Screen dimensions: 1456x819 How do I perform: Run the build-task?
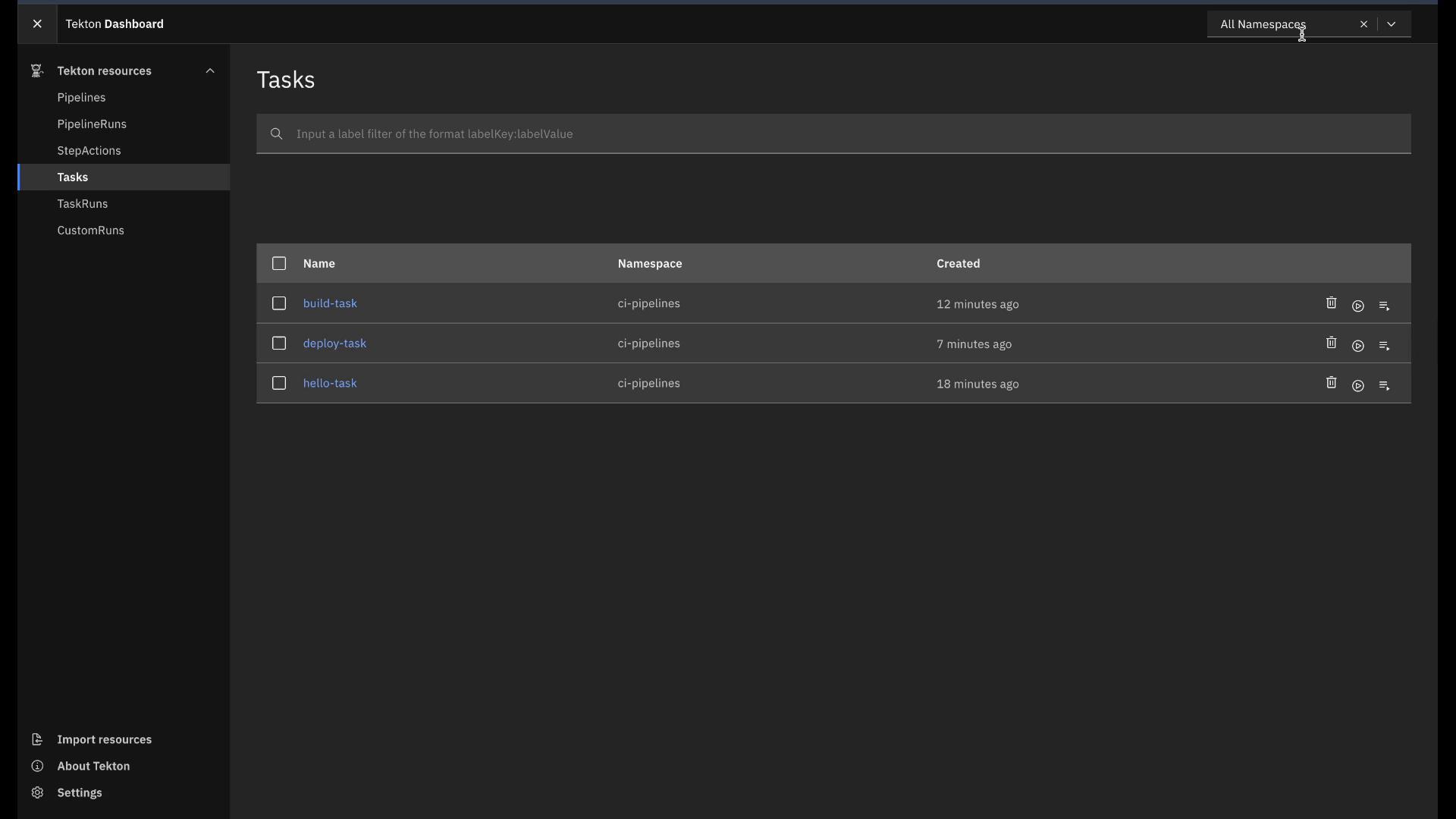1358,306
